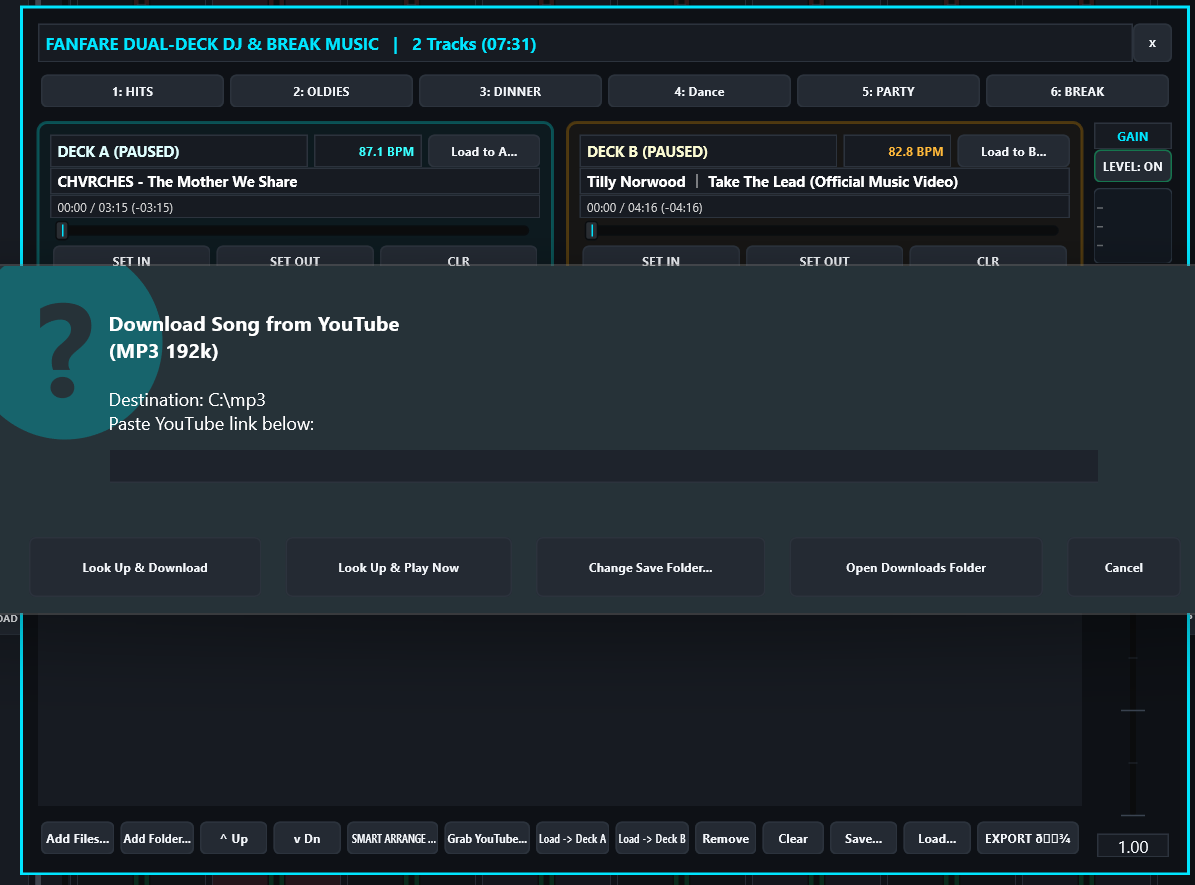Click the YouTube link input field
The height and width of the screenshot is (885, 1195).
tap(604, 466)
